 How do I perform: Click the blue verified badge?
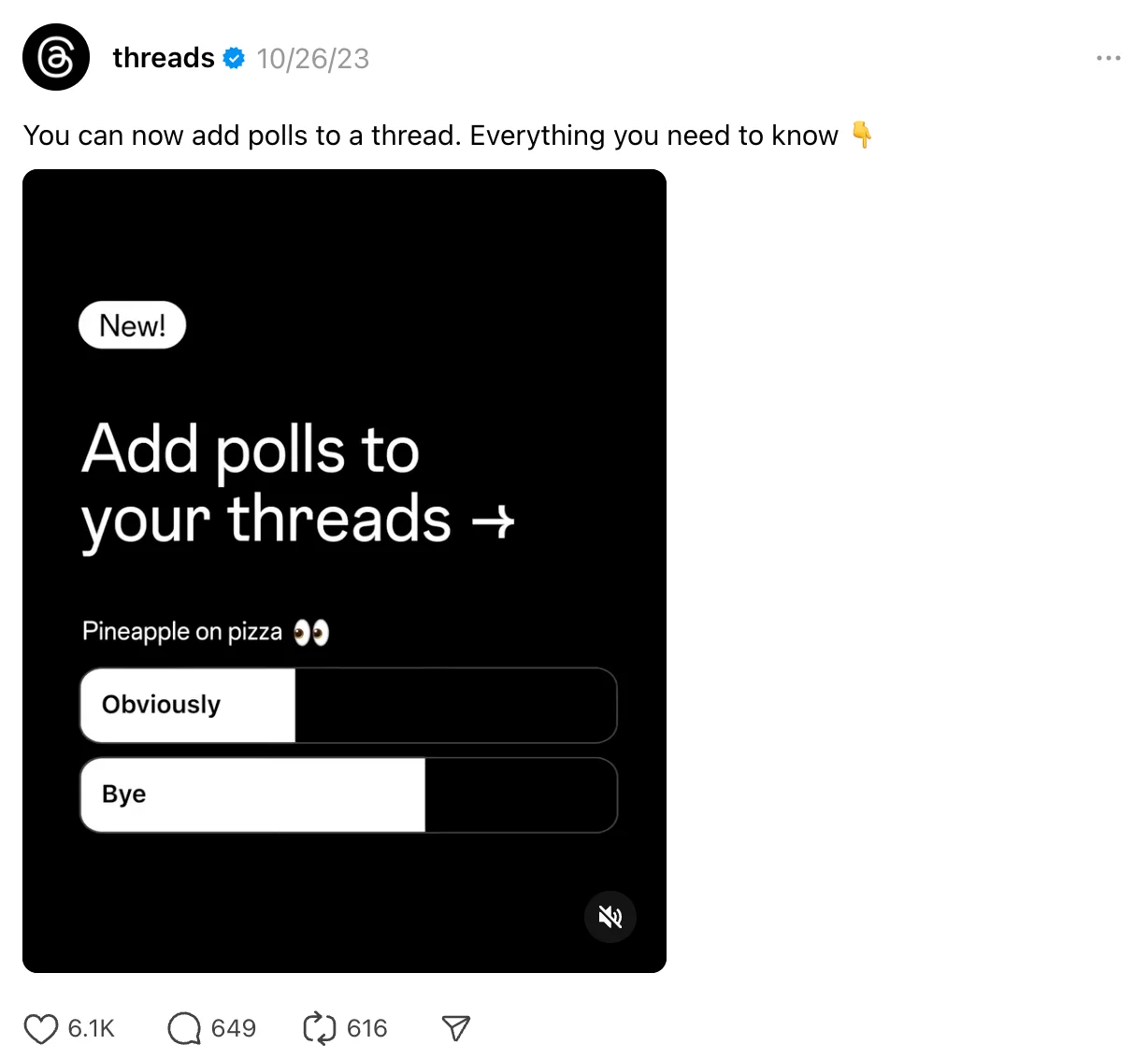coord(234,58)
